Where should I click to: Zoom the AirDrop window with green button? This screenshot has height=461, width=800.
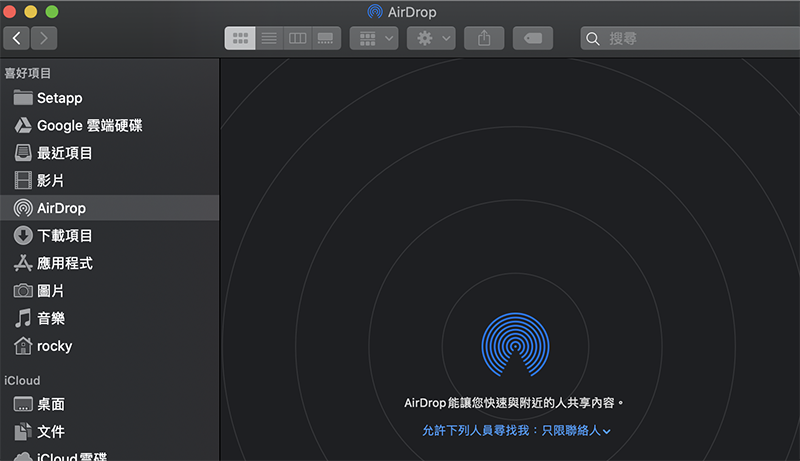click(52, 12)
